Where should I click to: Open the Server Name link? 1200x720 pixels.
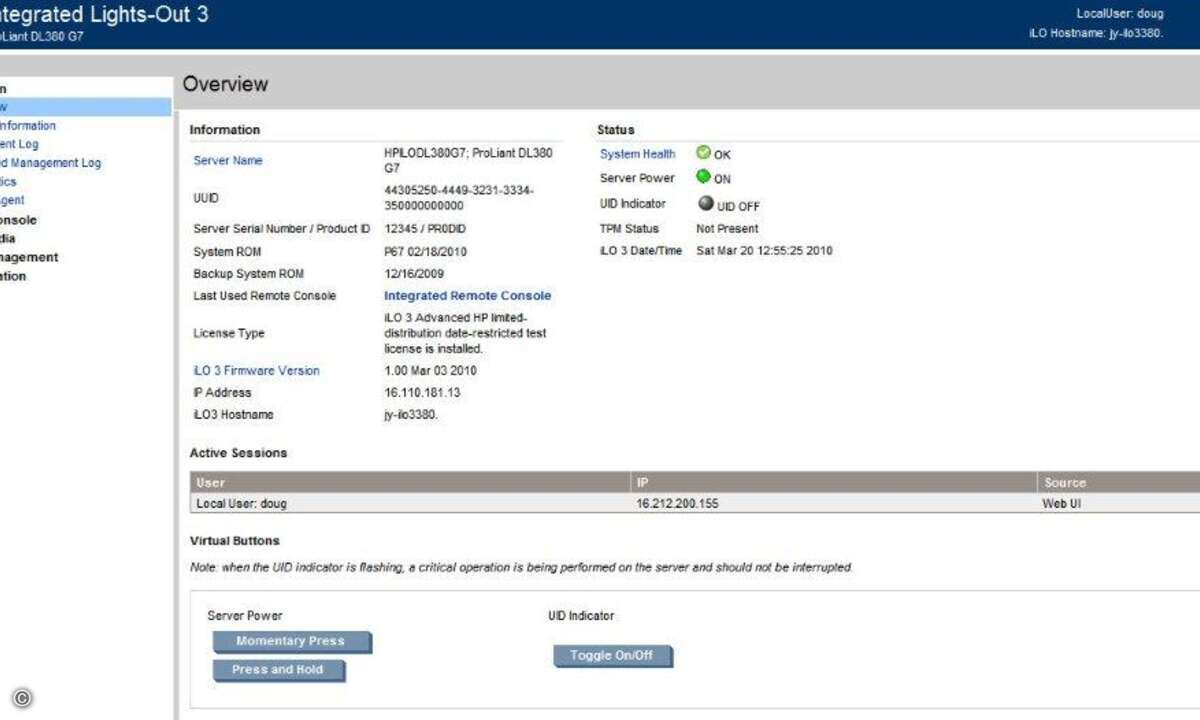click(228, 160)
